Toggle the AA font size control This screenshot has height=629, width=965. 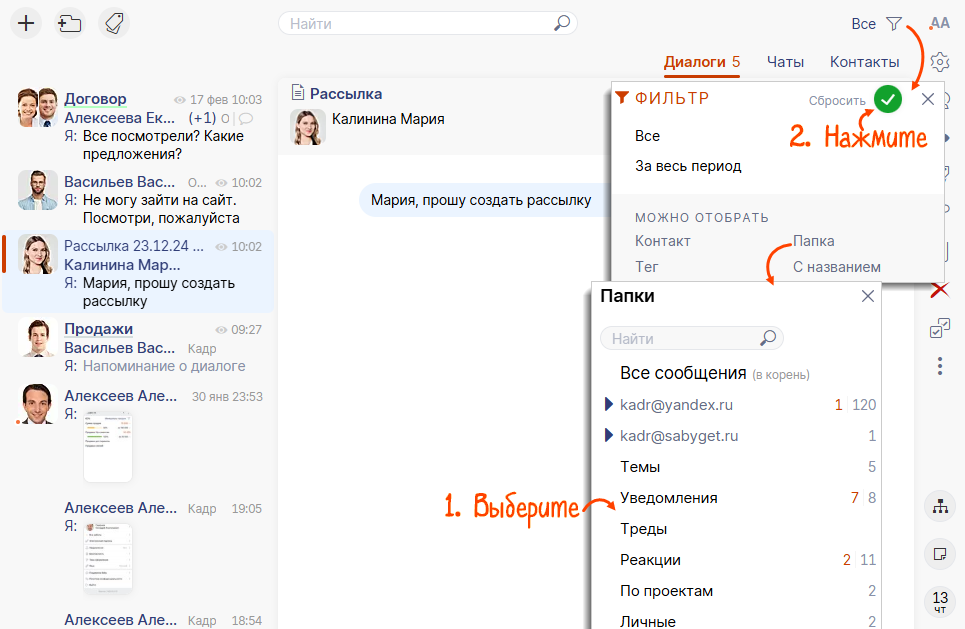tap(939, 23)
